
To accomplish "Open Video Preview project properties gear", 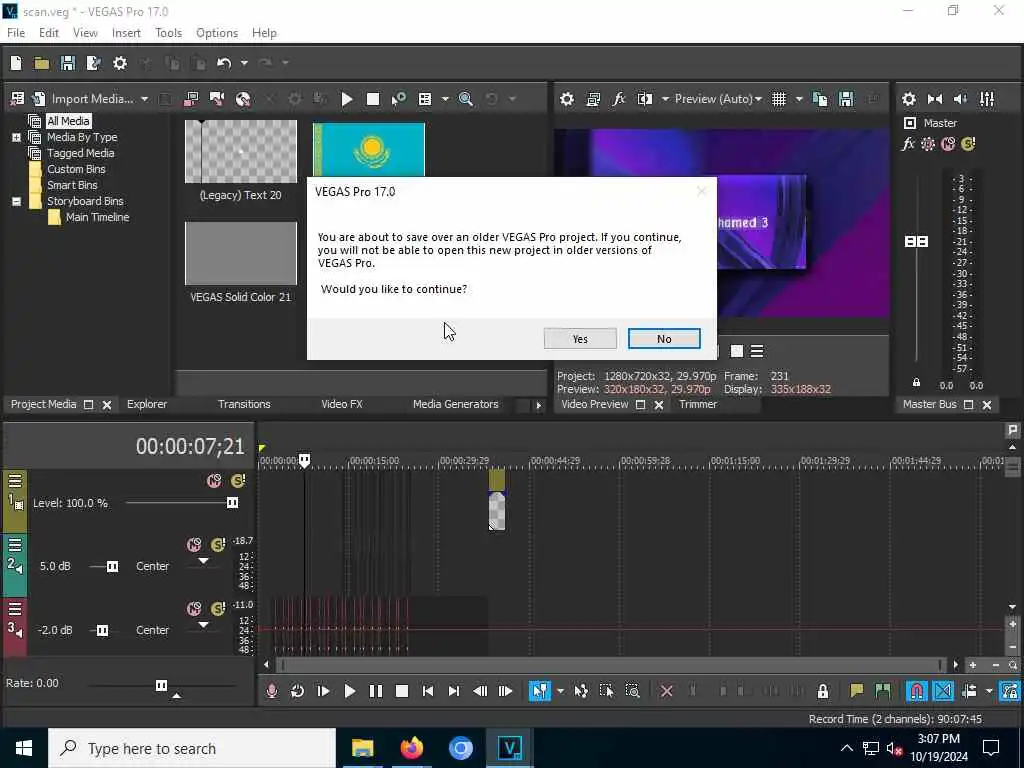I will pos(567,99).
